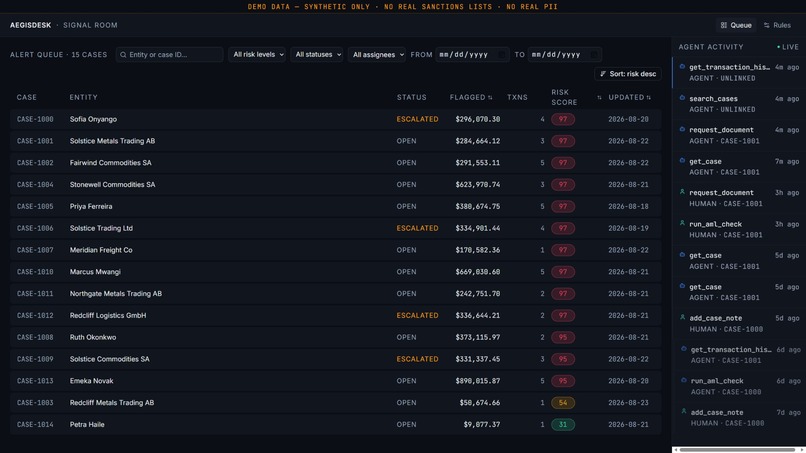Click the Rules sliders icon

[x=766, y=25]
